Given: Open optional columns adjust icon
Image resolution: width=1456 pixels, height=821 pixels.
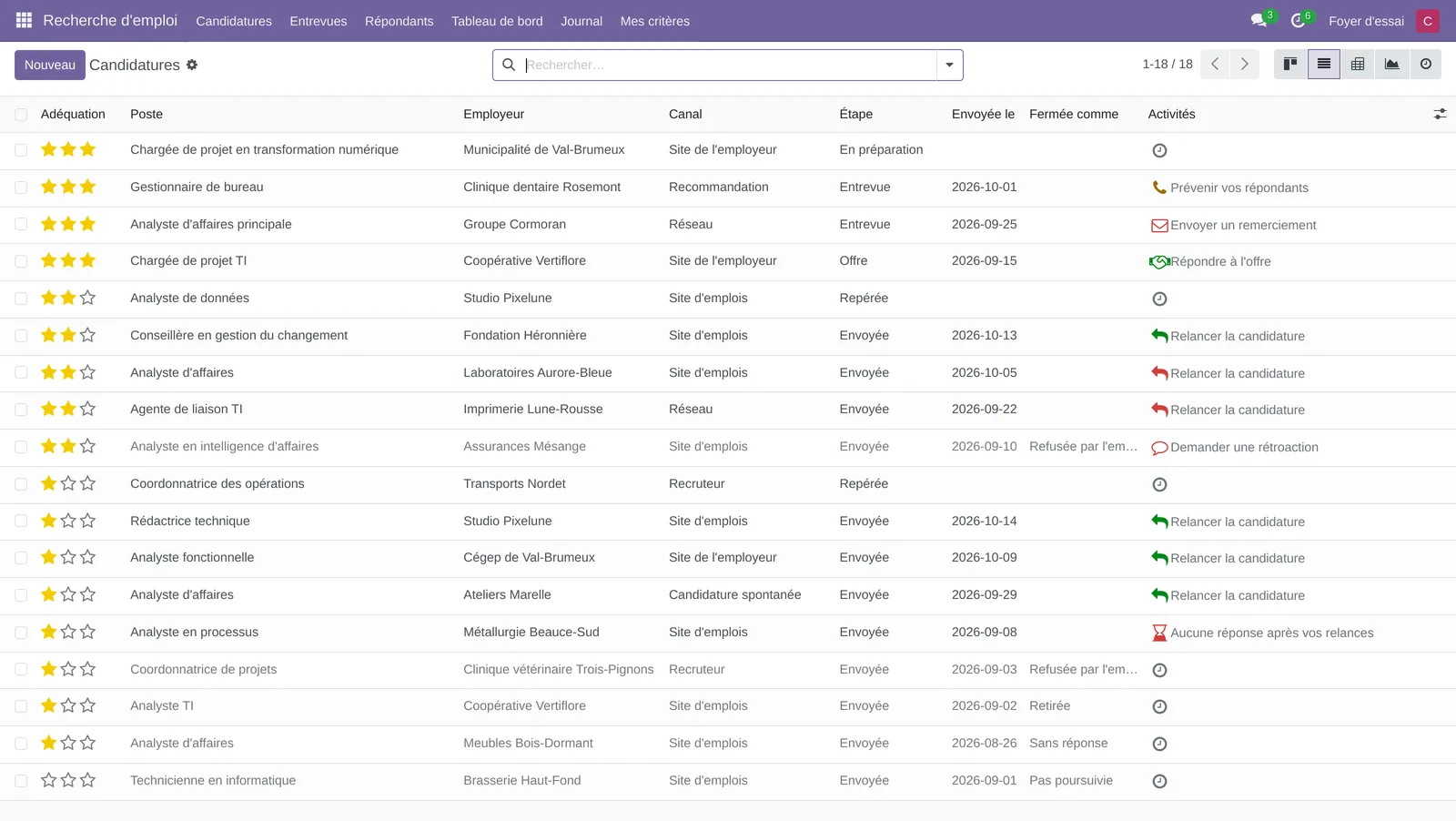Looking at the screenshot, I should (x=1440, y=114).
